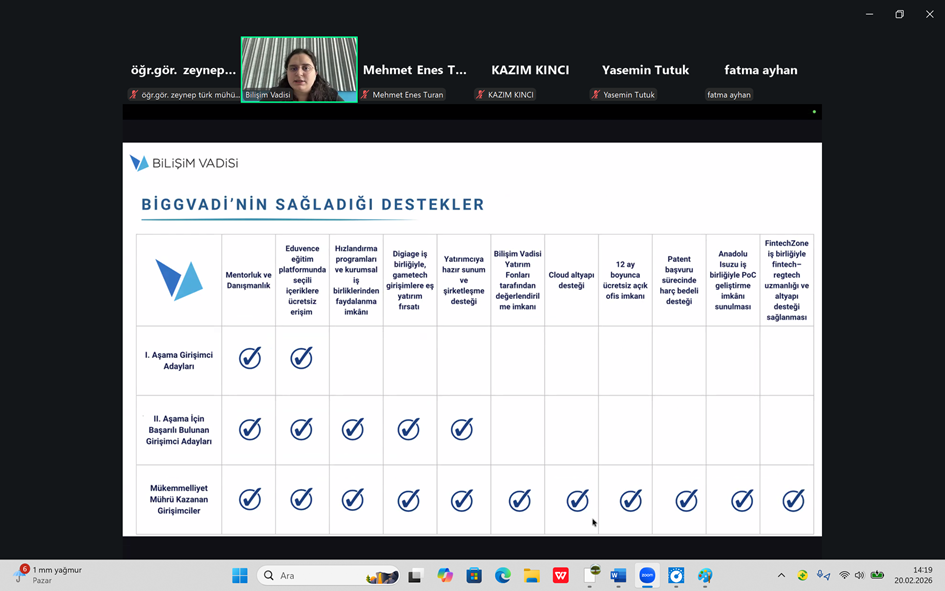Open Microsoft Store from the taskbar
The height and width of the screenshot is (591, 945).
pos(474,575)
